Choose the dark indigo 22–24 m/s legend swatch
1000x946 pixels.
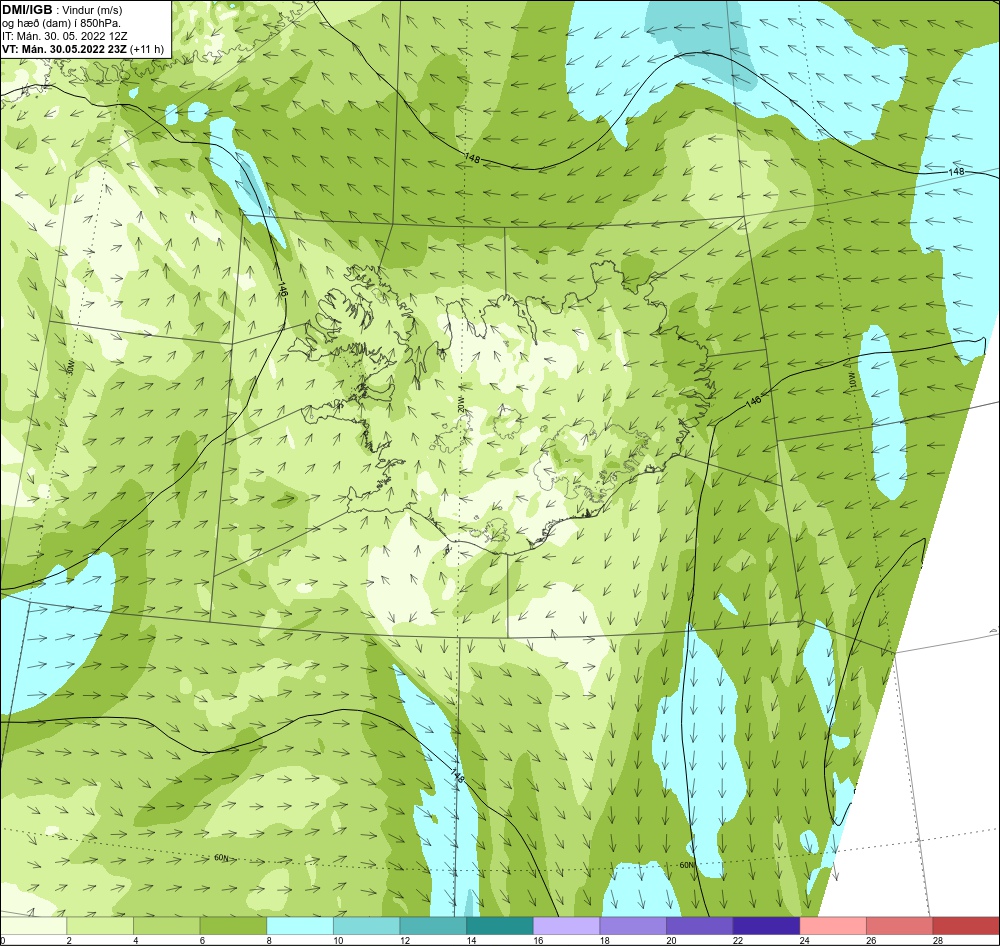pyautogui.click(x=766, y=926)
